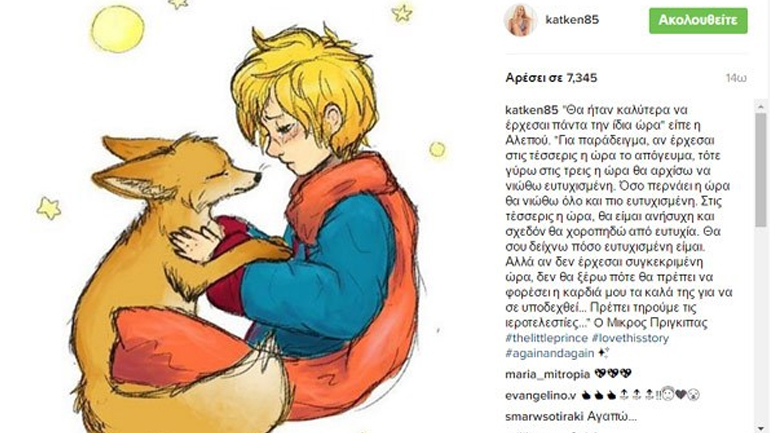Image resolution: width=770 pixels, height=433 pixels.
Task: Click the Little Prince illustration image
Action: pos(246,216)
